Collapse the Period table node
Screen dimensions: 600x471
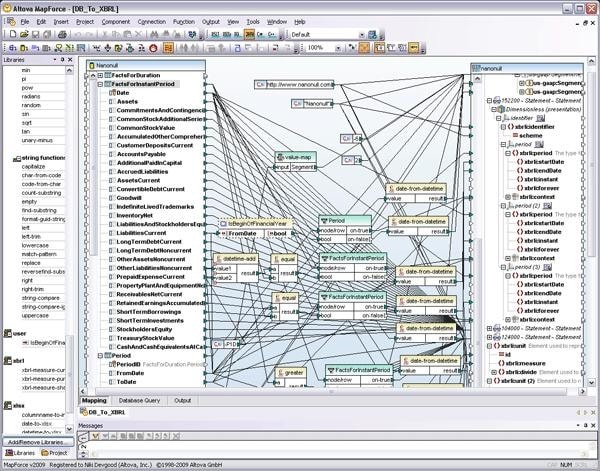point(100,355)
